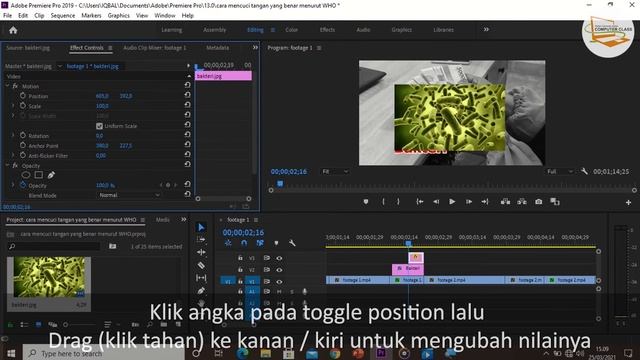Open the Metadata tab
Image resolution: width=640 pixels, height=360 pixels.
217,48
